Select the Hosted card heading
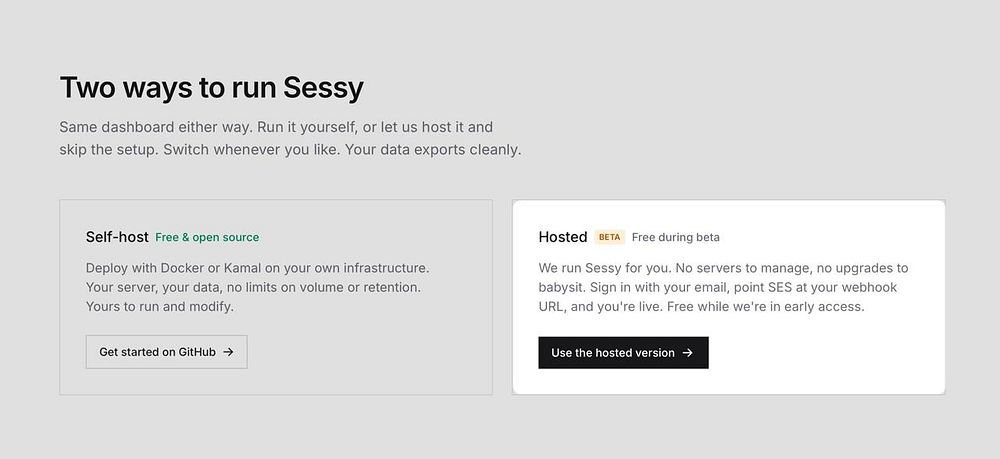This screenshot has height=459, width=1000. point(562,237)
